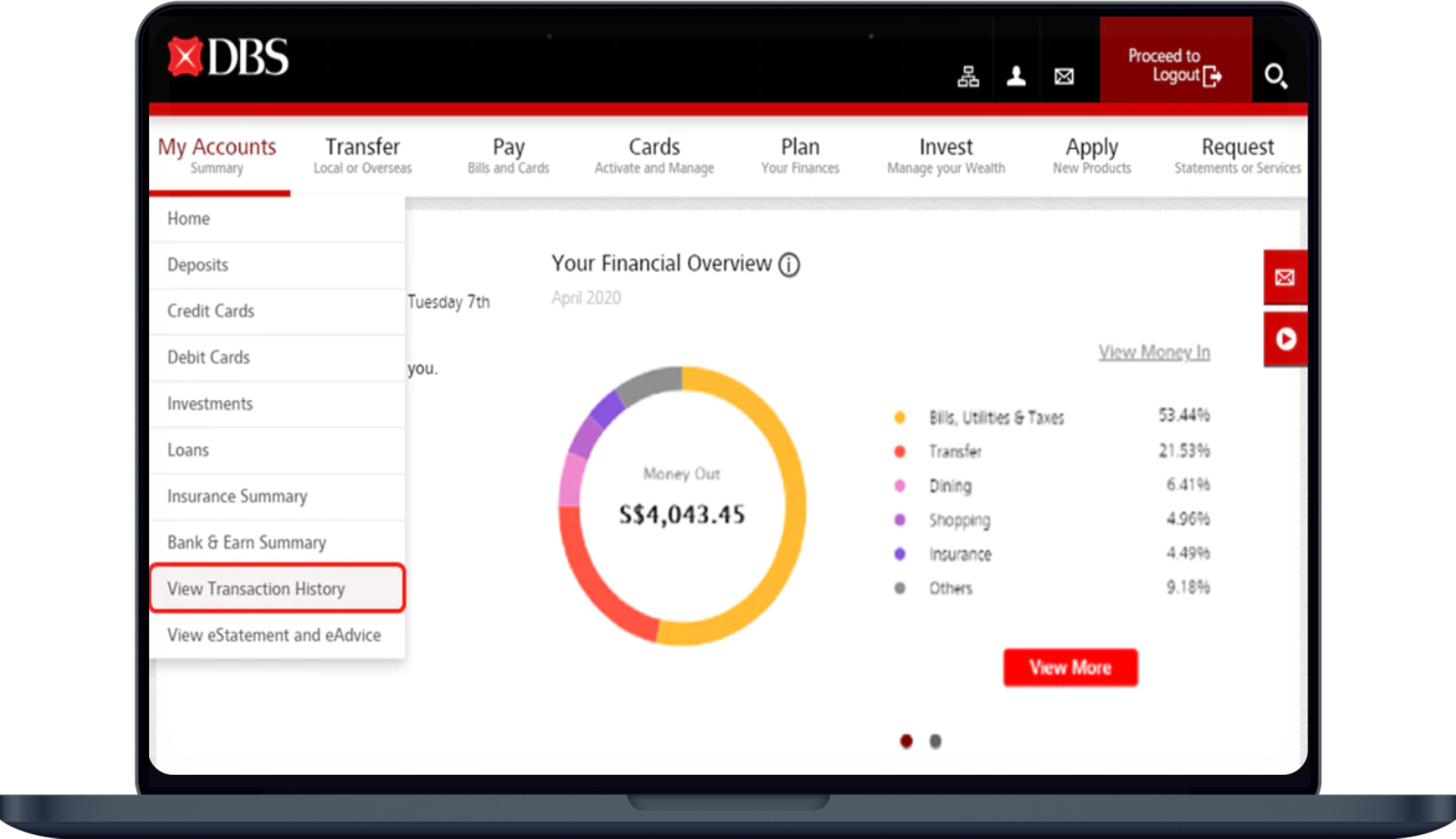Open the user profile icon
1456x839 pixels.
[1015, 76]
